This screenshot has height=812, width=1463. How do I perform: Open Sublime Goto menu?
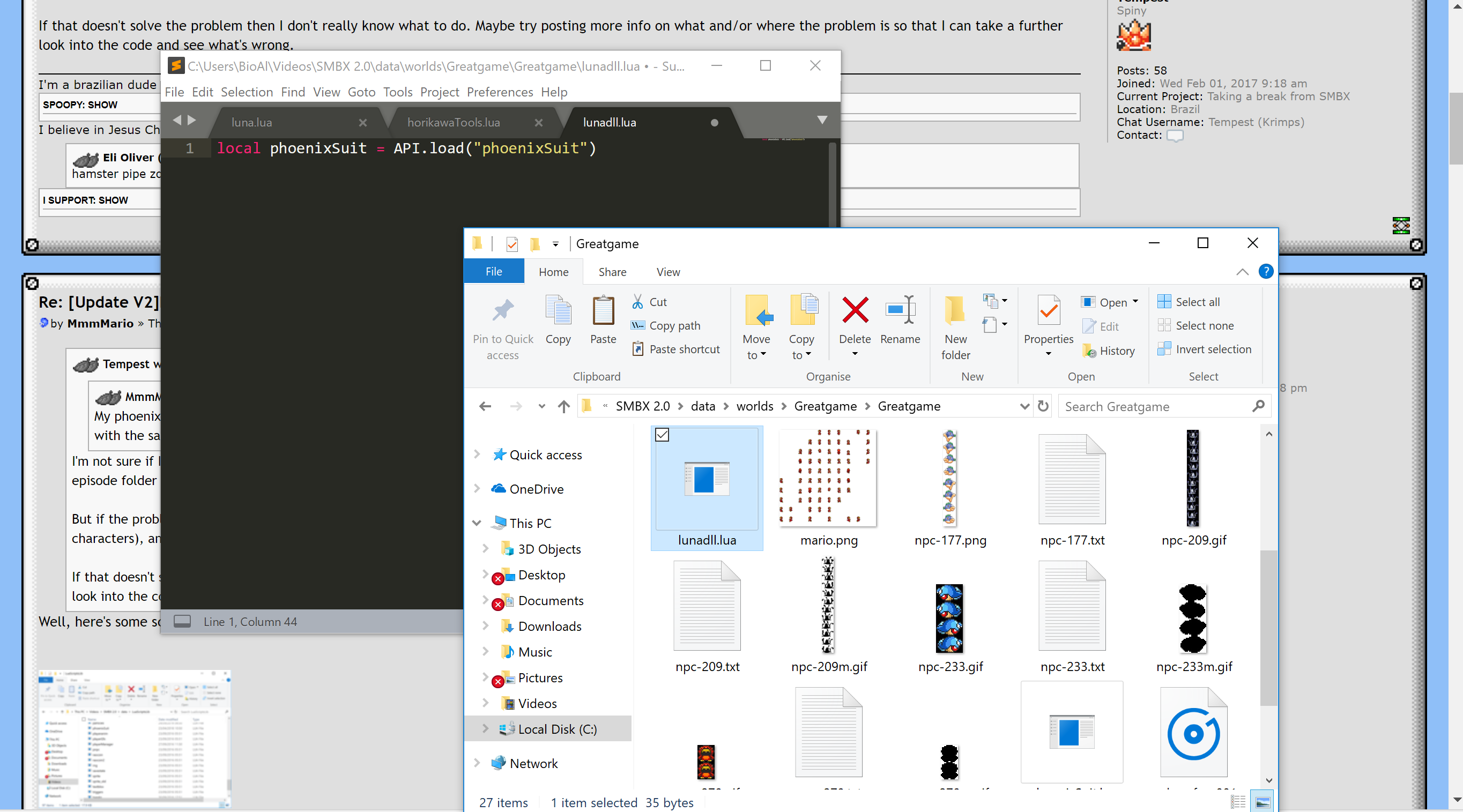point(361,92)
